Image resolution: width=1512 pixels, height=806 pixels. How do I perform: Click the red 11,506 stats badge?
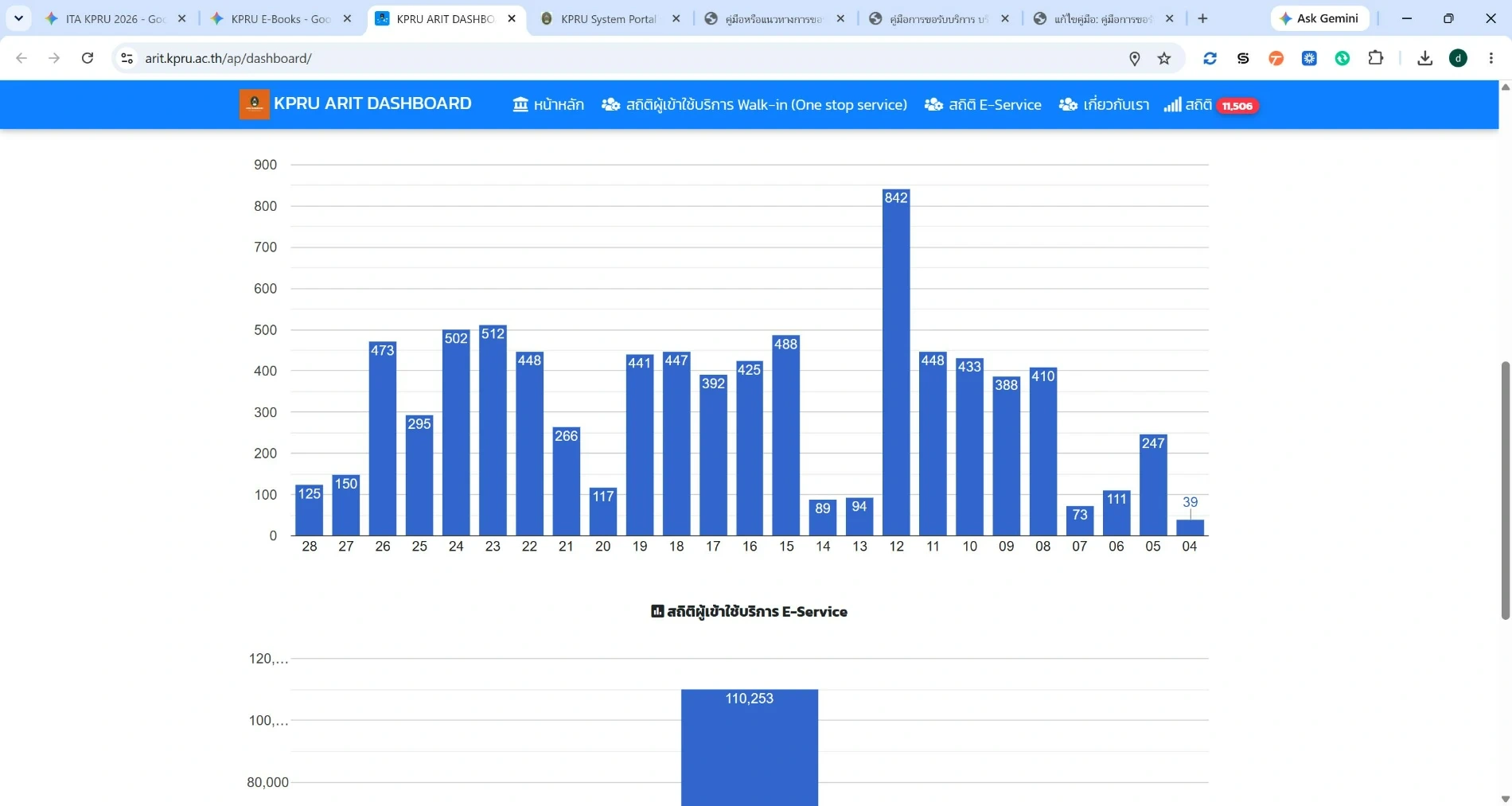[x=1237, y=106]
